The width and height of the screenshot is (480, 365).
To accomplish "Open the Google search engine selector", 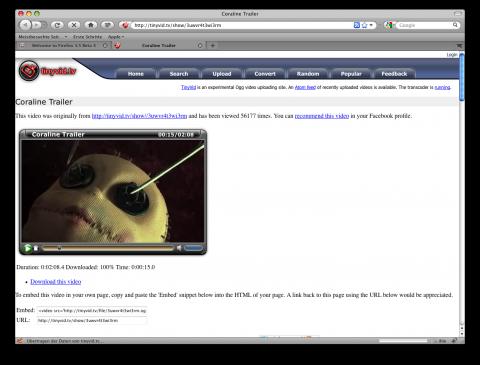I will [x=389, y=25].
